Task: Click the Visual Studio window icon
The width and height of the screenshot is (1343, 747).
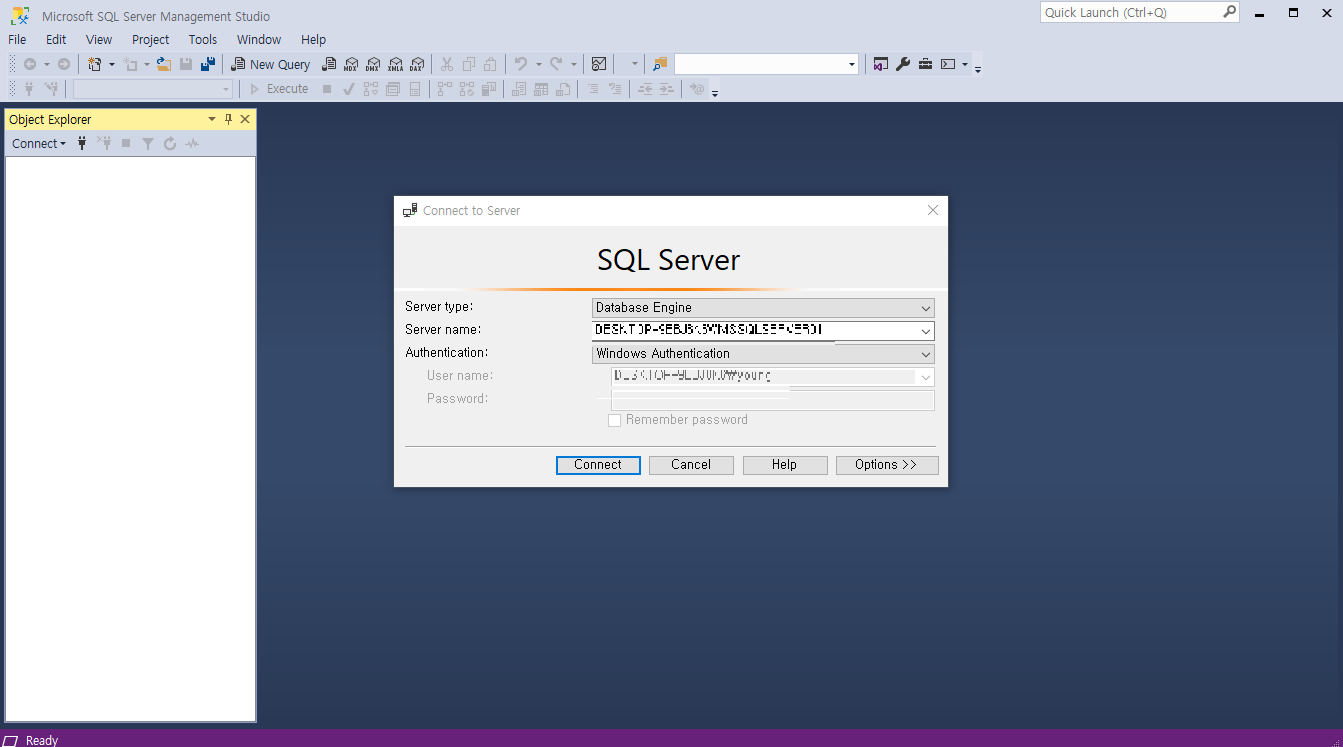Action: pos(881,64)
